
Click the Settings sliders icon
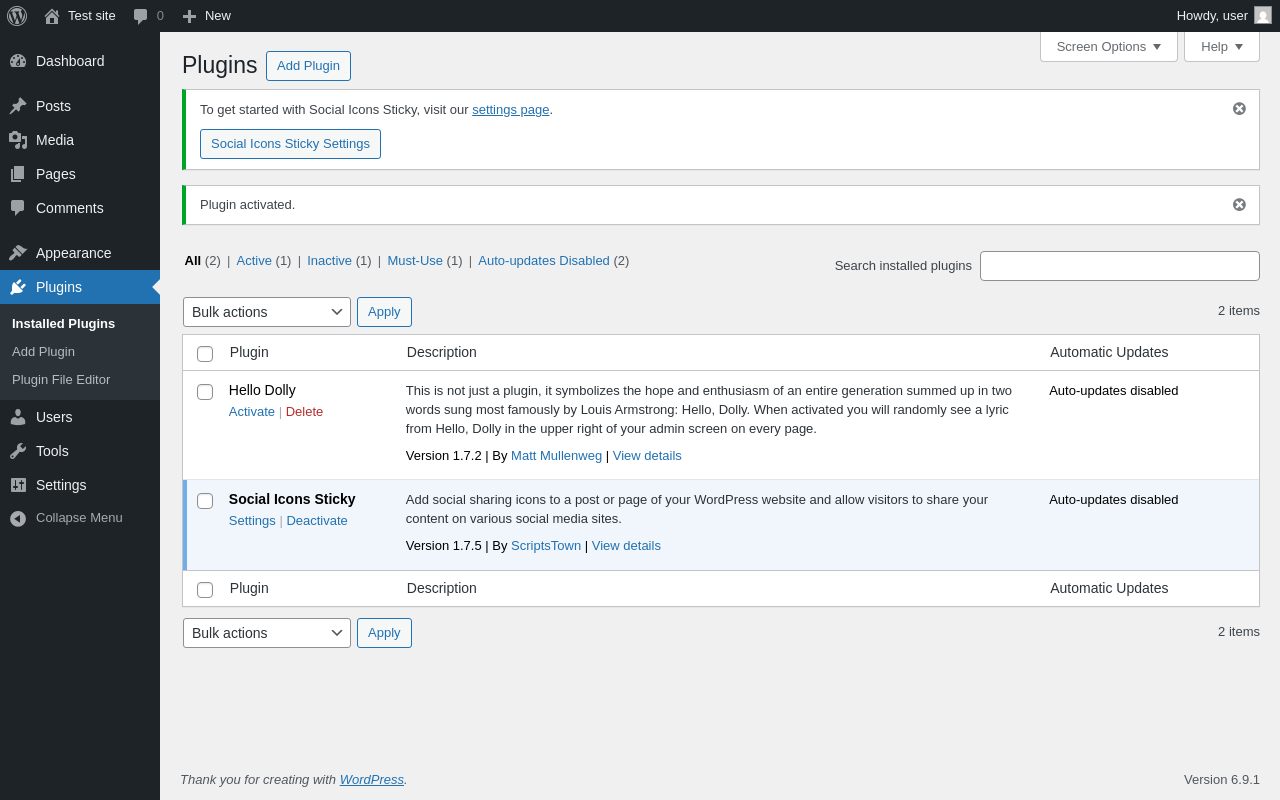pyautogui.click(x=18, y=485)
